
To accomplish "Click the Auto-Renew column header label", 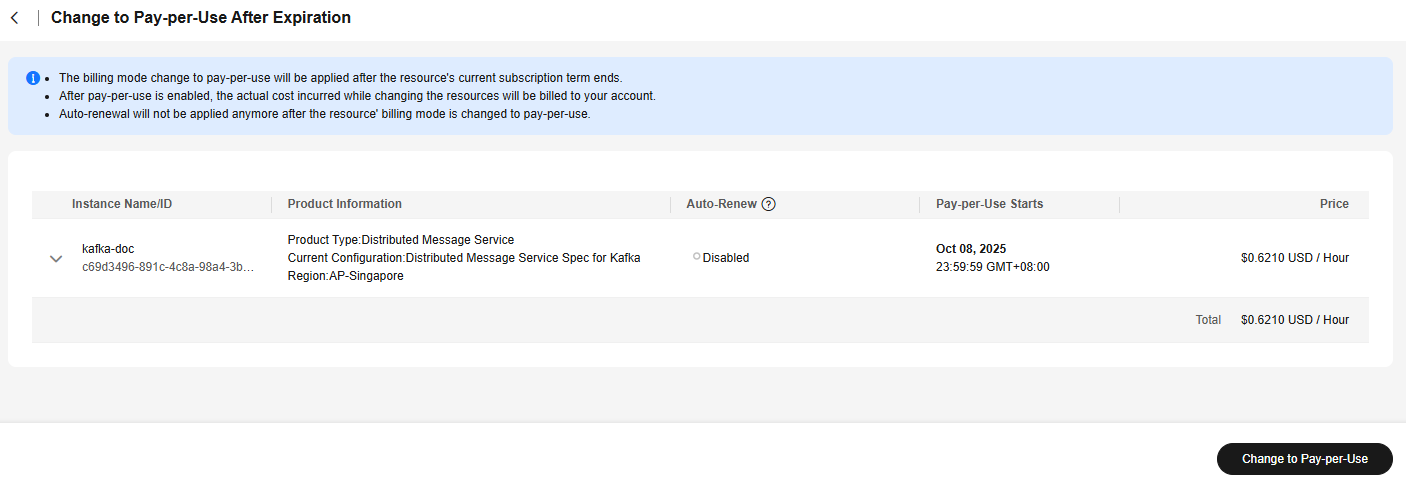I will pos(721,204).
